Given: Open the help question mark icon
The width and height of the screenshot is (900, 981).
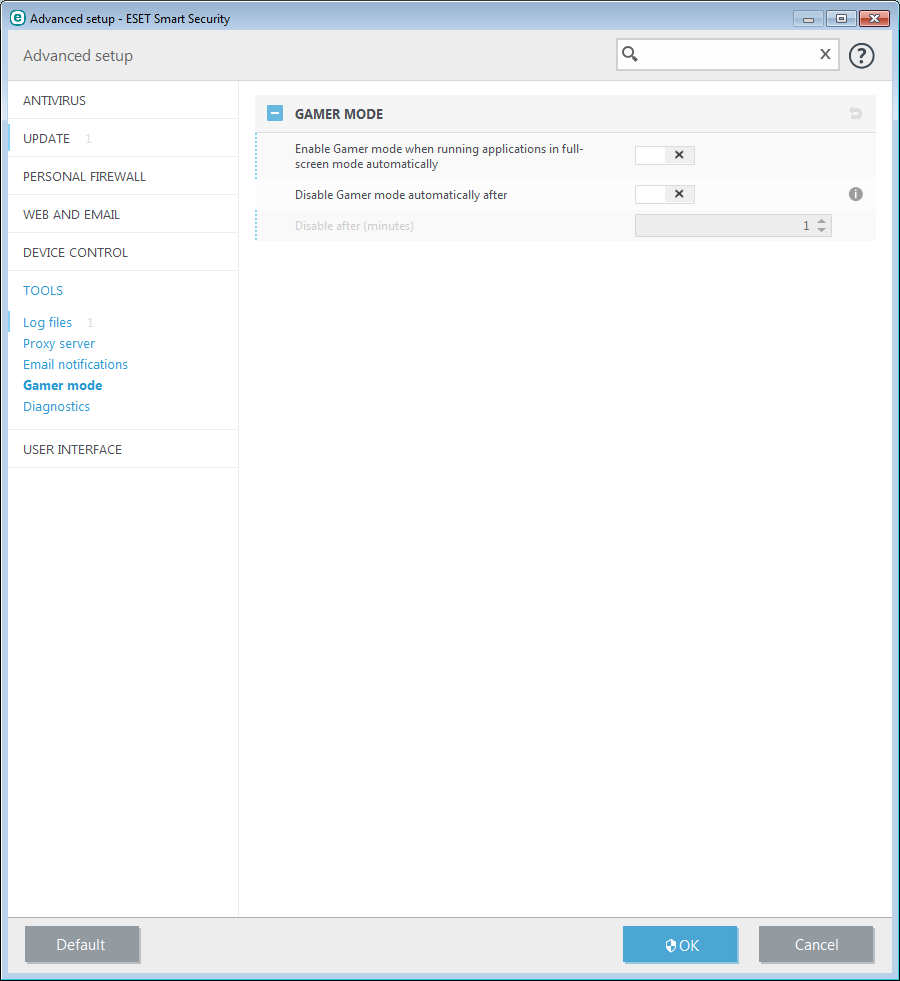Looking at the screenshot, I should click(x=861, y=55).
